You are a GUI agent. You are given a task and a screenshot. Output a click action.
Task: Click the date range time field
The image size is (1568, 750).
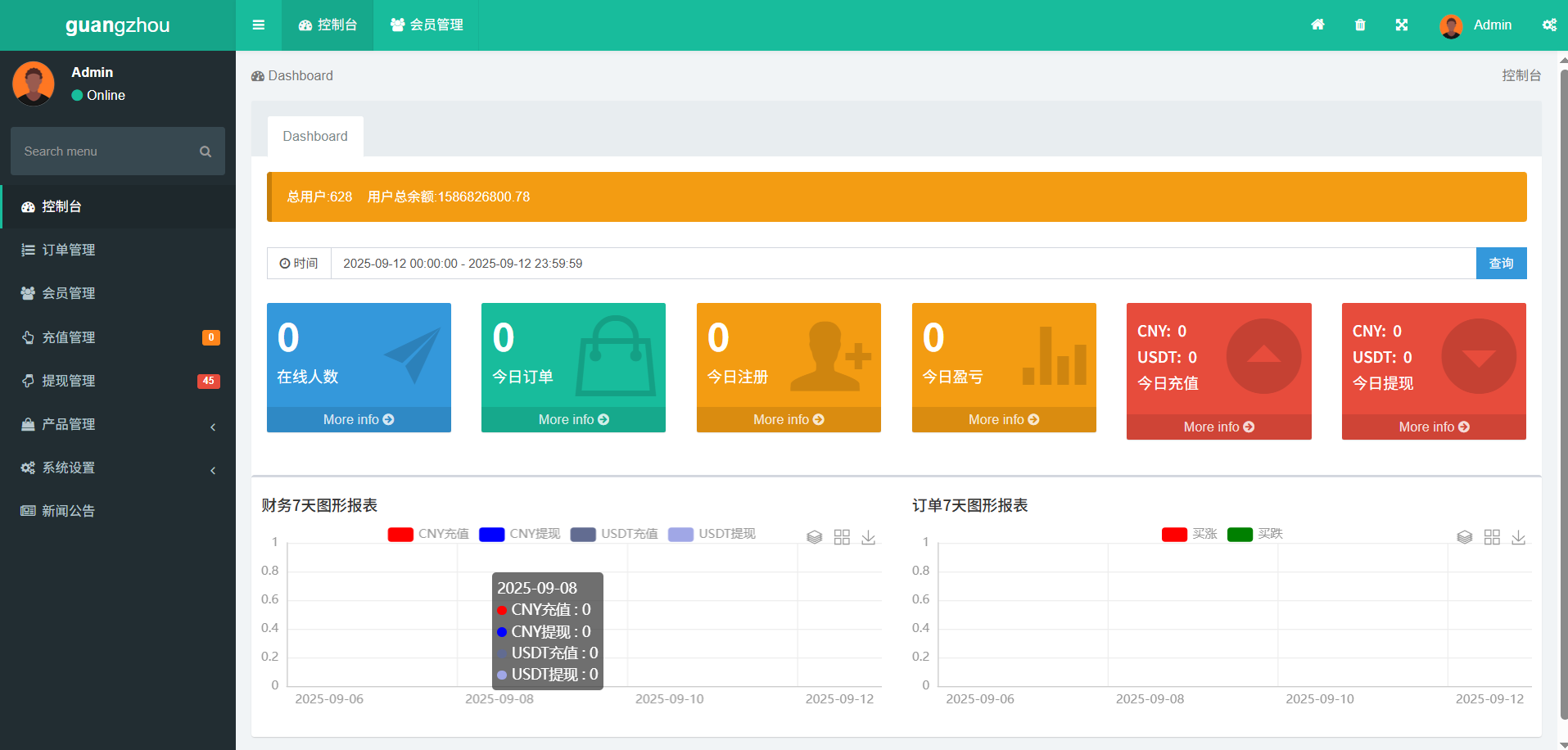[x=901, y=264]
